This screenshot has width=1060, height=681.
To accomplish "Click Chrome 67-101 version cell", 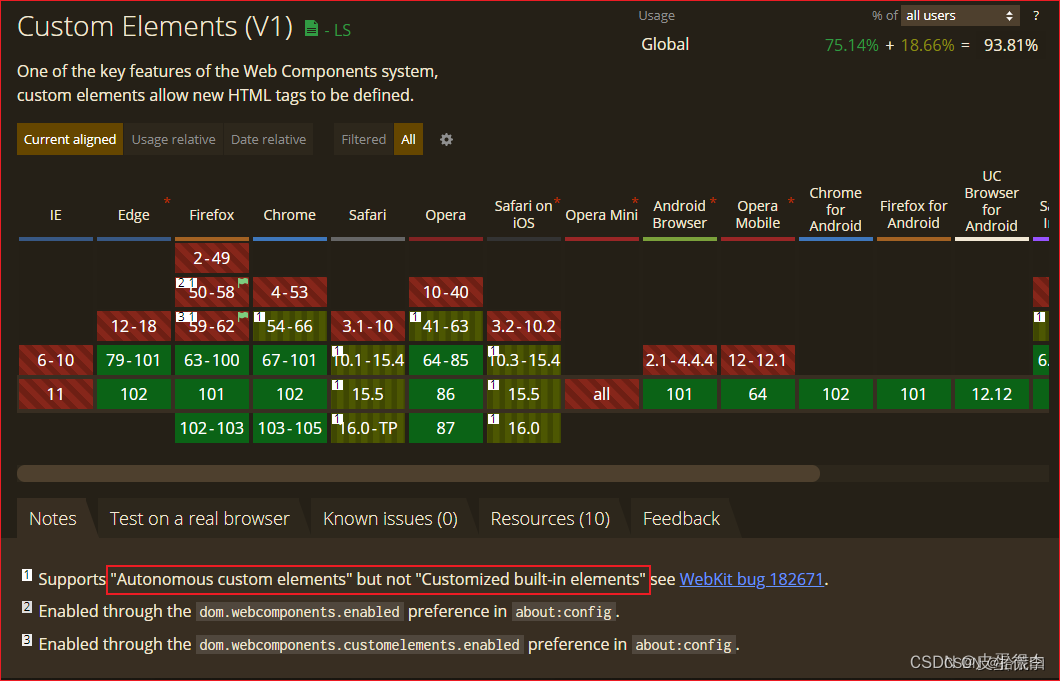I will click(x=289, y=360).
